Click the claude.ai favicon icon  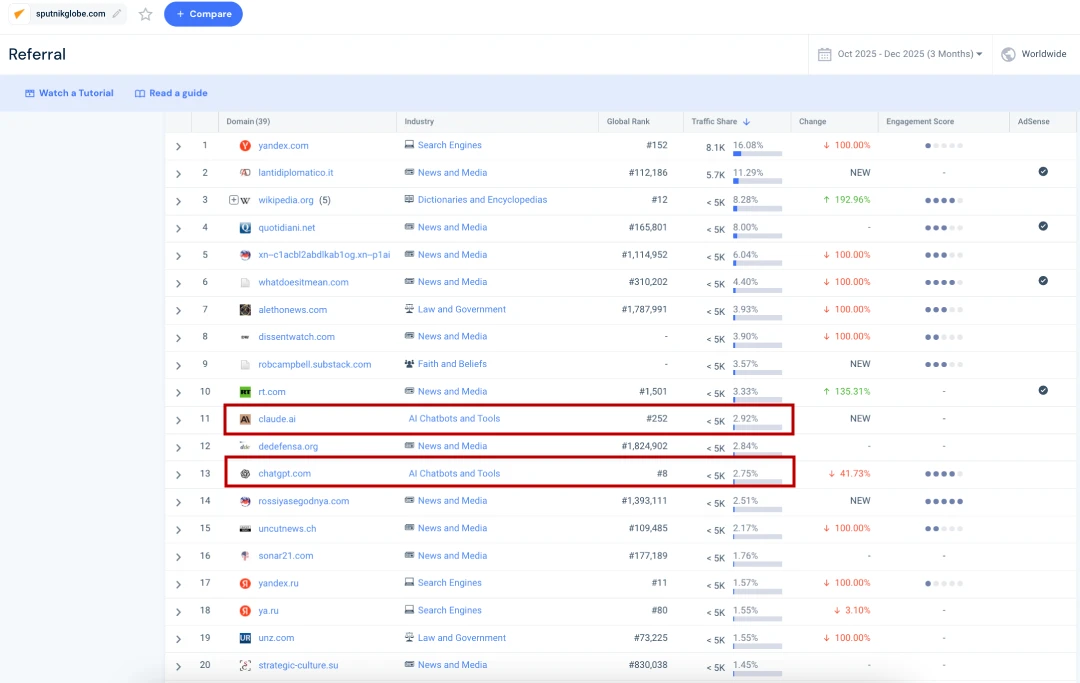pos(245,419)
